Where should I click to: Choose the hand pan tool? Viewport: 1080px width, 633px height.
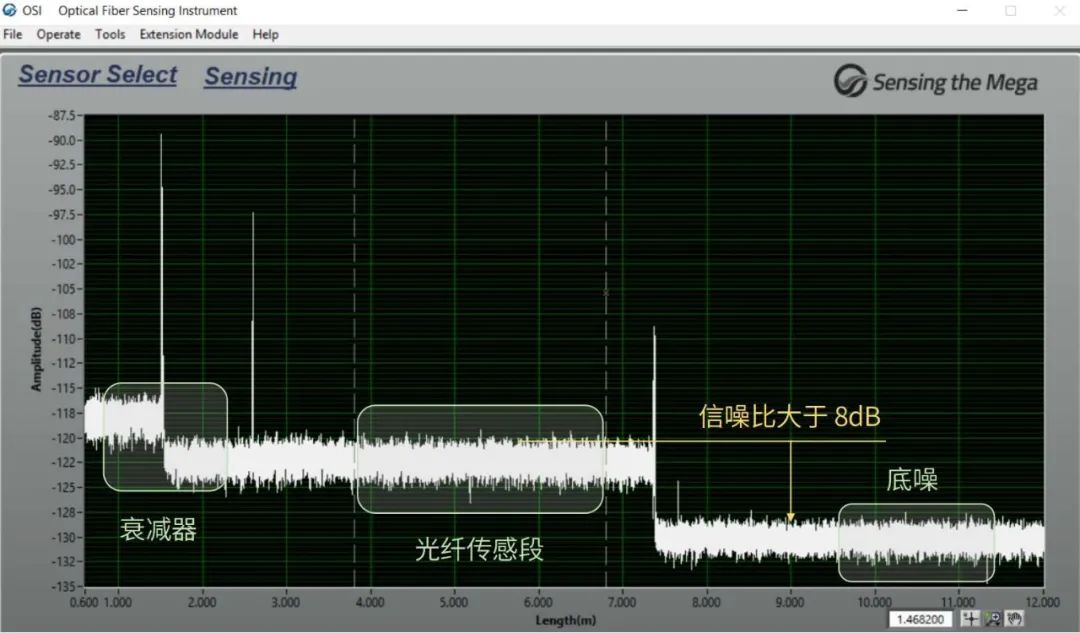(x=1014, y=619)
